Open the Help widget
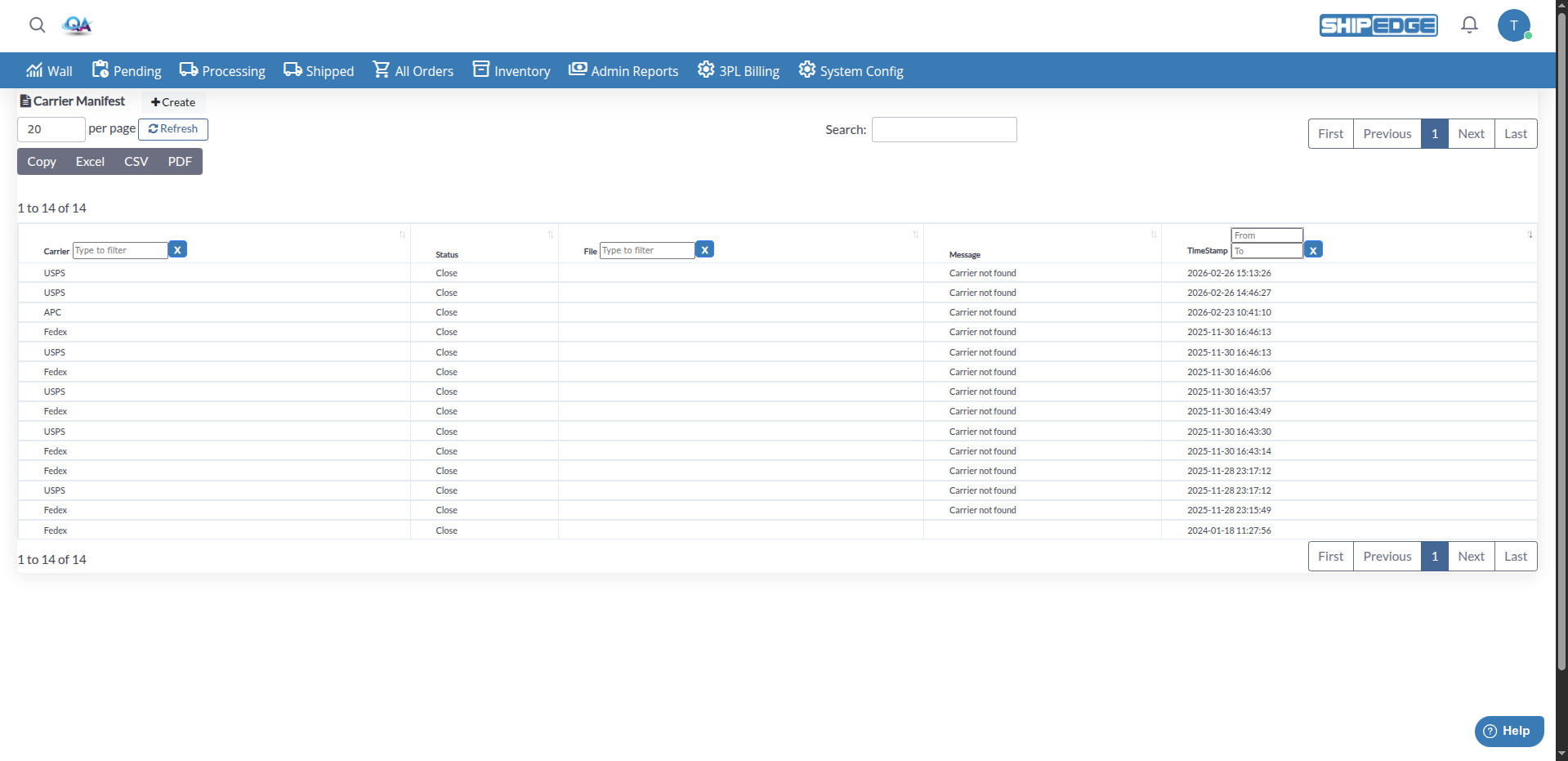 point(1508,731)
